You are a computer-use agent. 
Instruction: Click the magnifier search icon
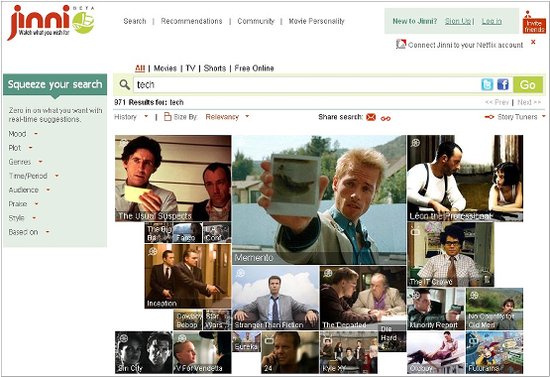tap(124, 85)
